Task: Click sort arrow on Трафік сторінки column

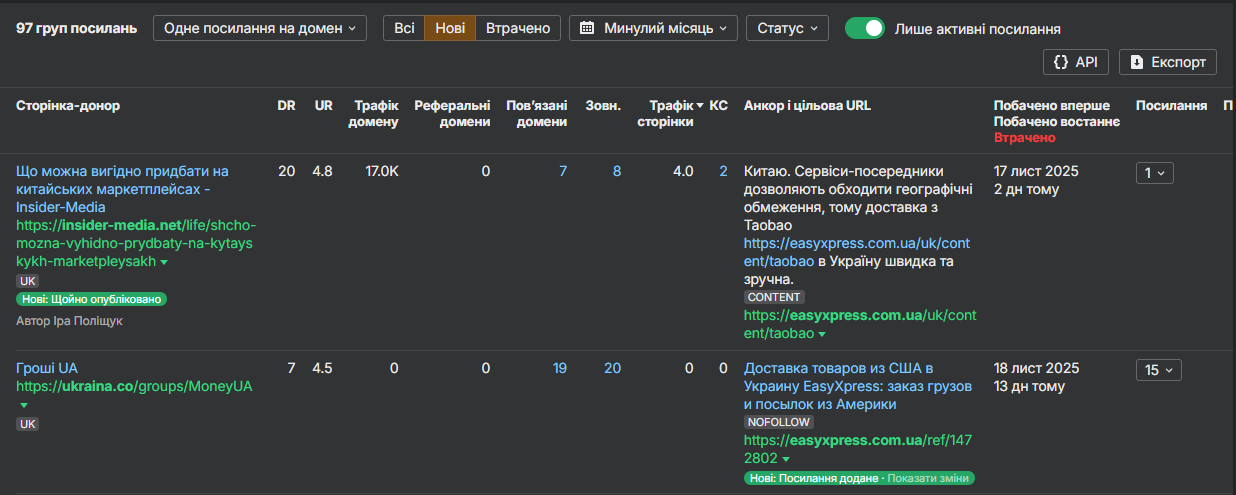Action: (700, 105)
